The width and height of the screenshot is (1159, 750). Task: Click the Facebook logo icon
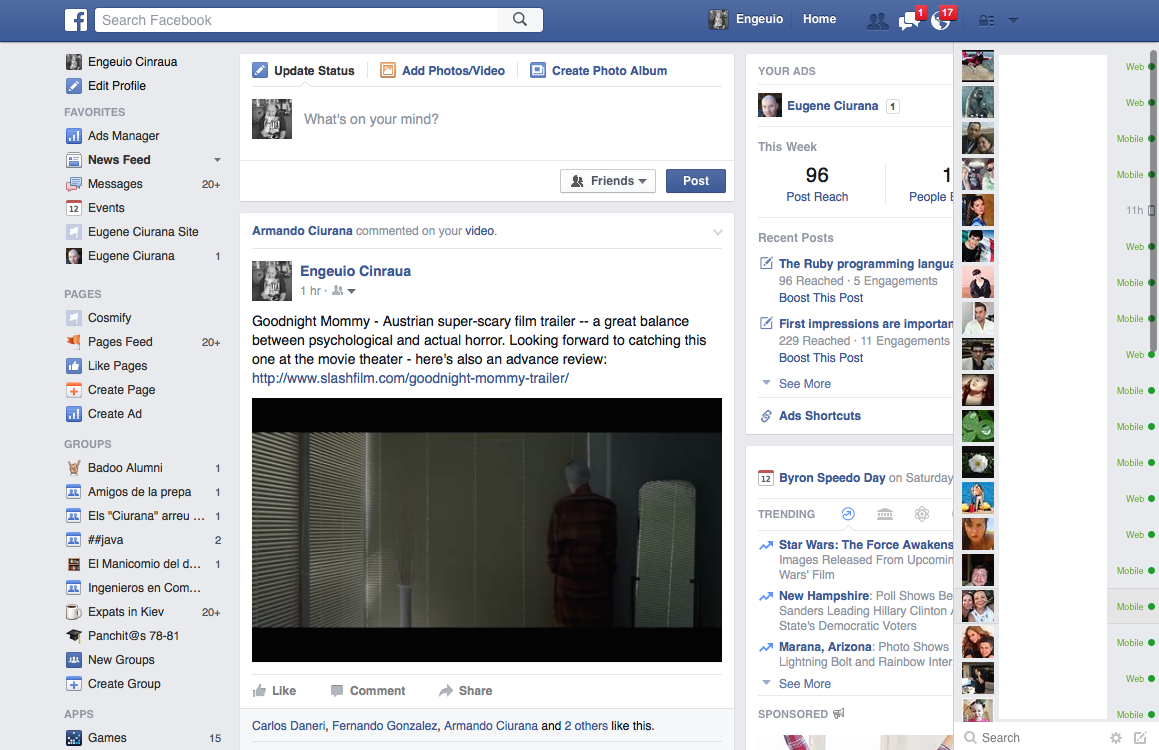[x=76, y=20]
